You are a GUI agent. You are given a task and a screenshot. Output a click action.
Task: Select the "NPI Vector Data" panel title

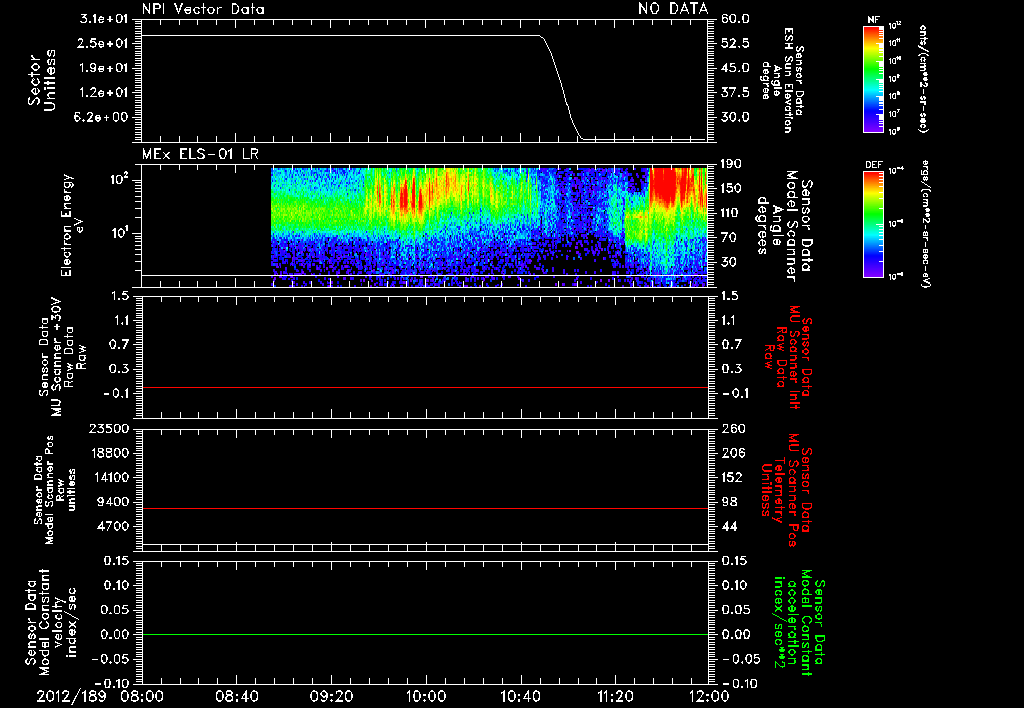203,9
